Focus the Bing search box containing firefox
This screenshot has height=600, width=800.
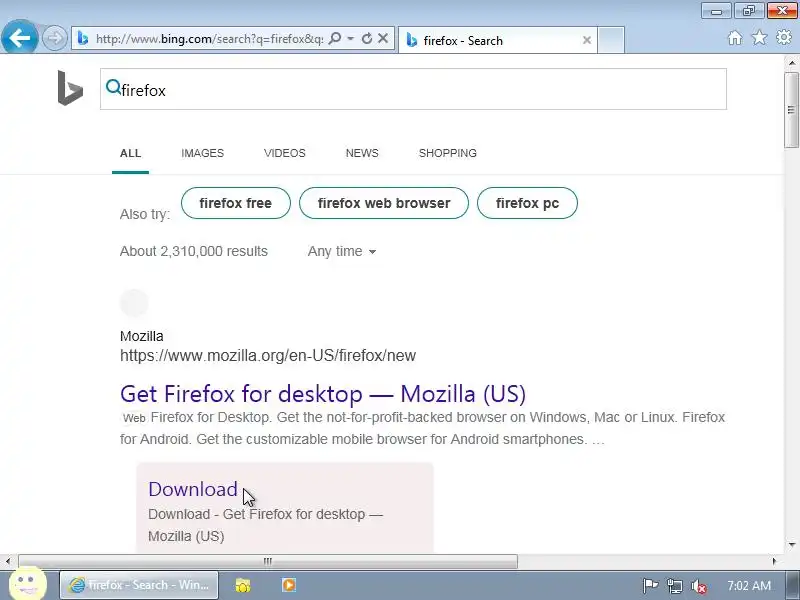tap(413, 89)
